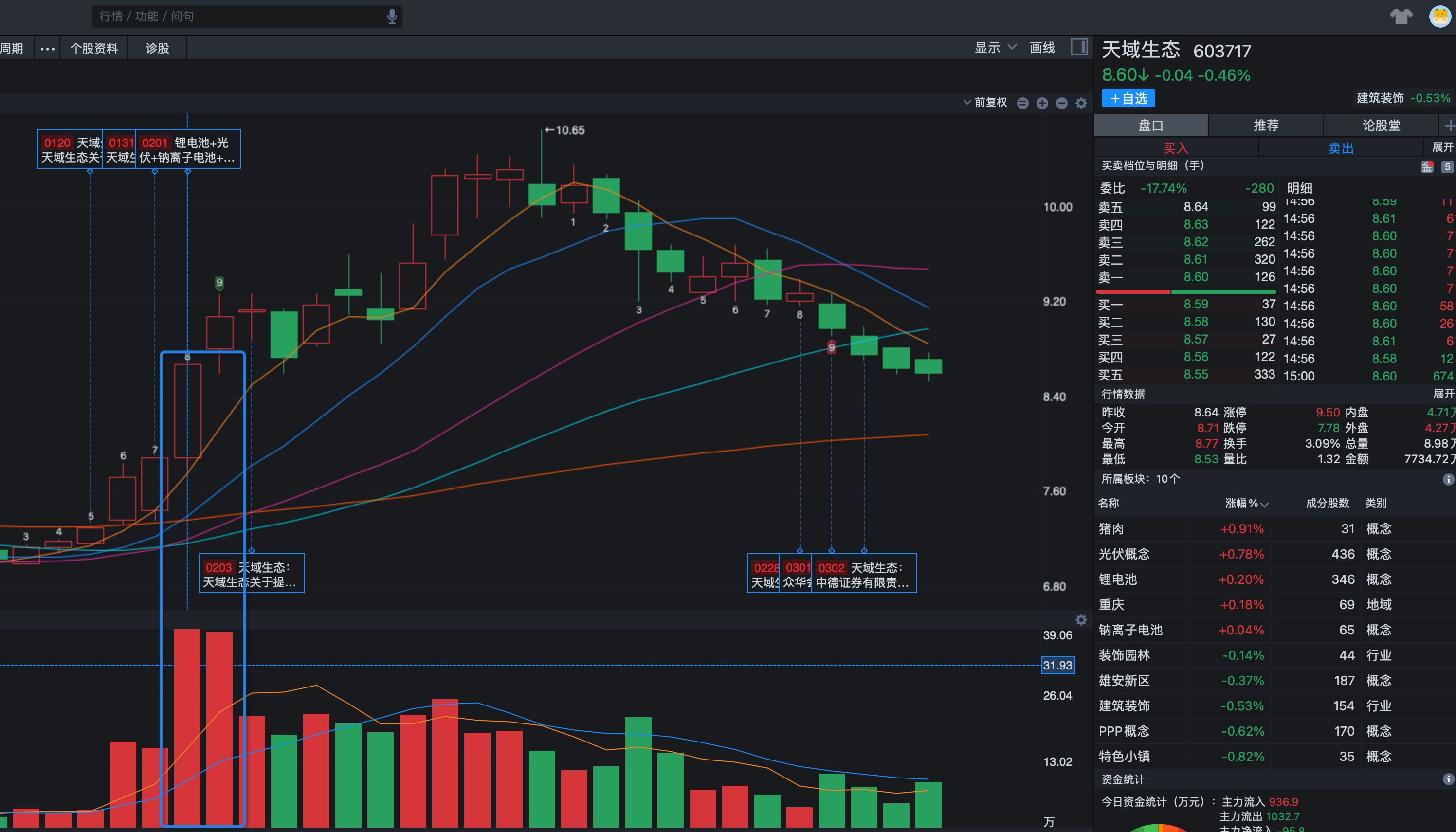Open the skin theme shirt icon
Image resolution: width=1456 pixels, height=832 pixels.
click(1401, 16)
